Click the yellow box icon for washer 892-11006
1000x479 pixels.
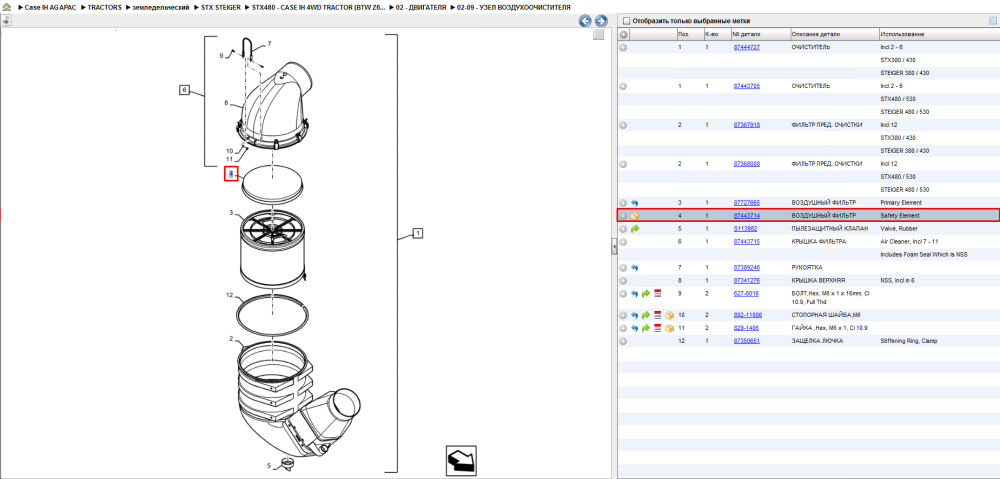669,315
